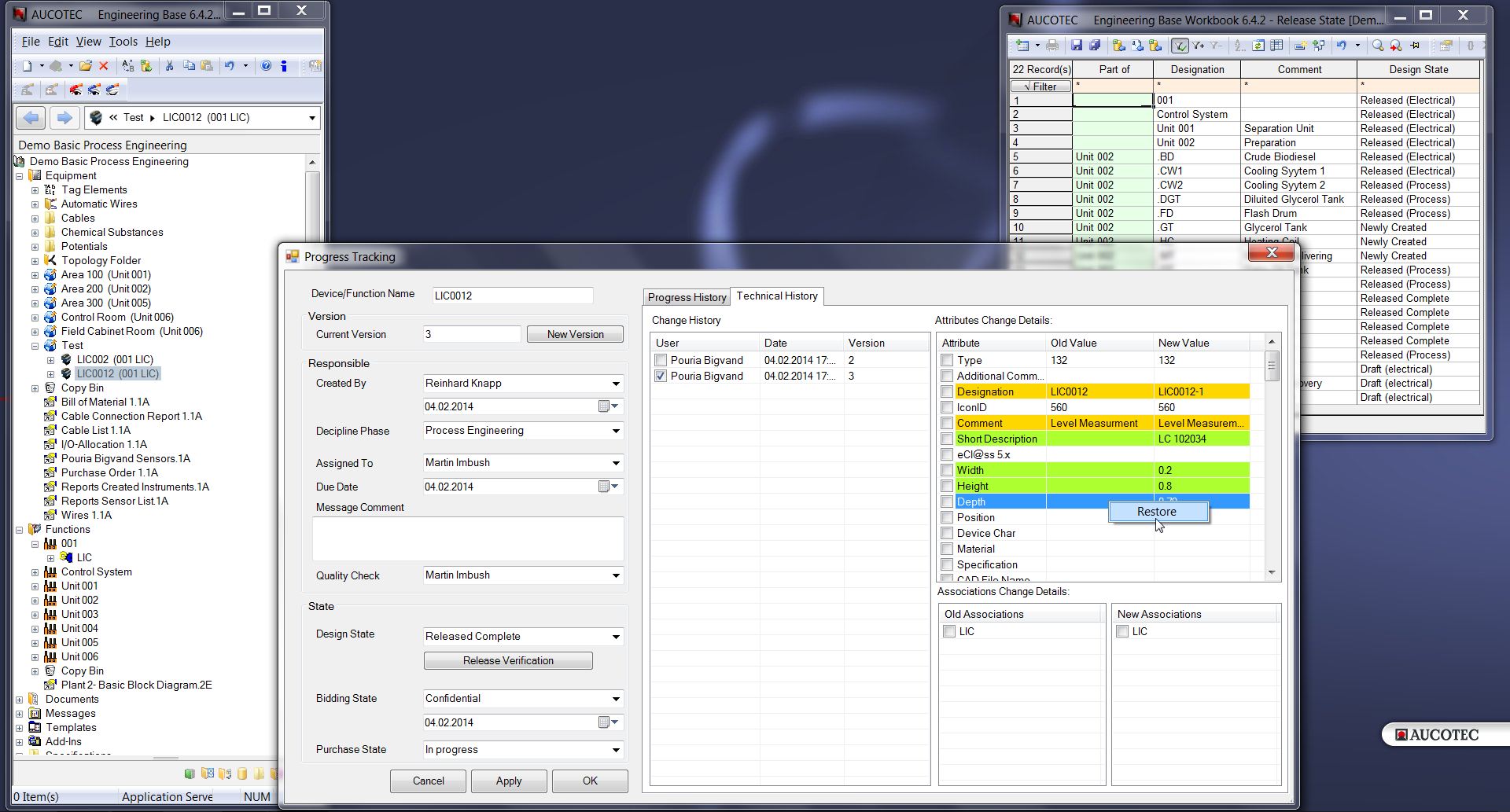Open the Design State dropdown in the dialog
Screen dimensions: 1510x812
tap(616, 637)
